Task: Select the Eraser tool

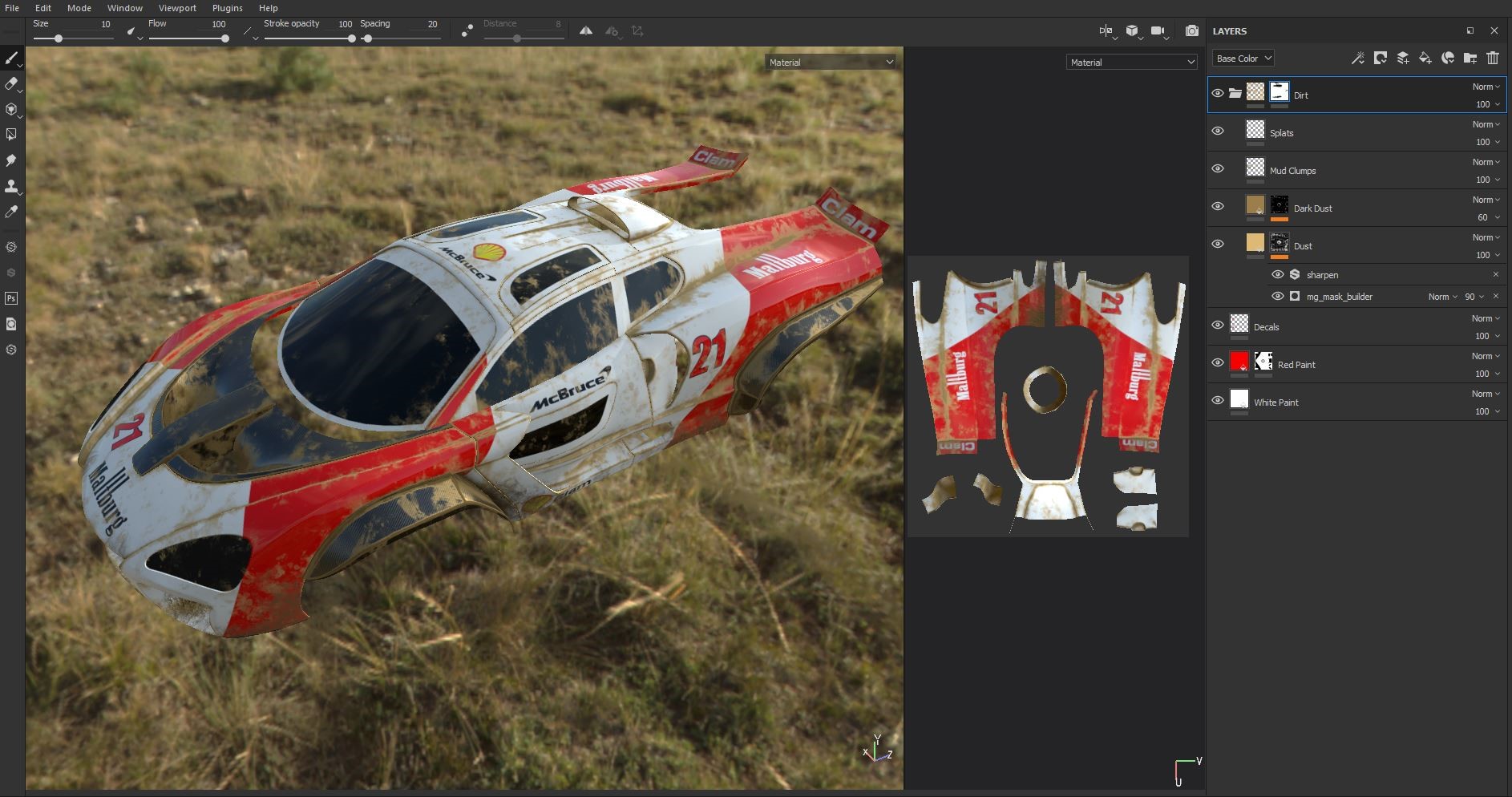Action: pos(11,84)
